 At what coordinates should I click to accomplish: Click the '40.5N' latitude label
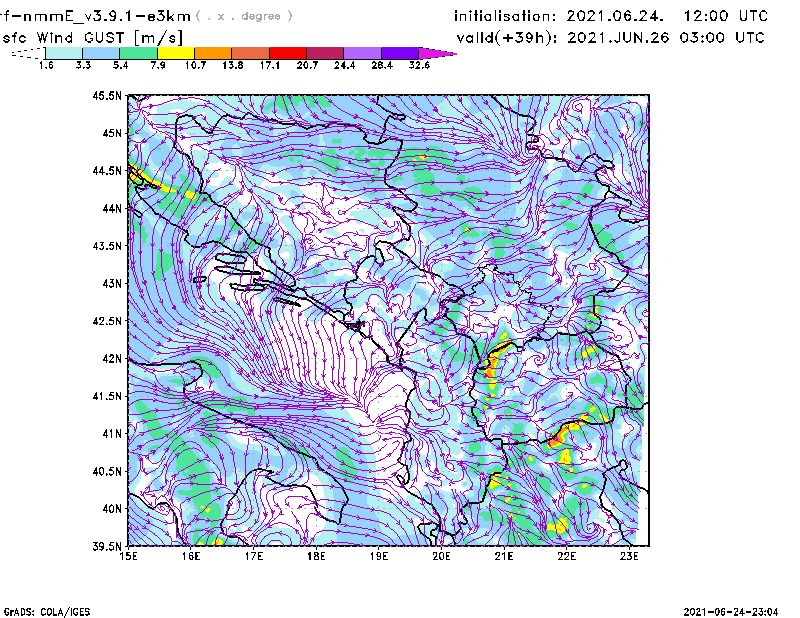click(x=107, y=472)
